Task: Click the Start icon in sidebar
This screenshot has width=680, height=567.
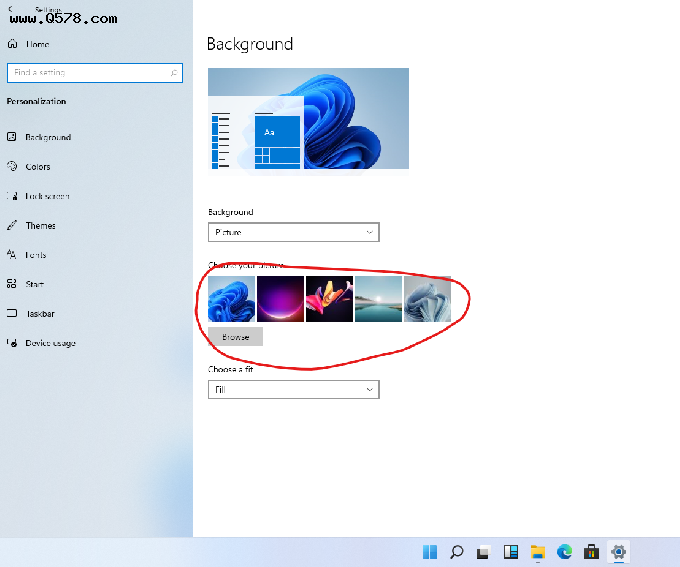Action: [12, 284]
